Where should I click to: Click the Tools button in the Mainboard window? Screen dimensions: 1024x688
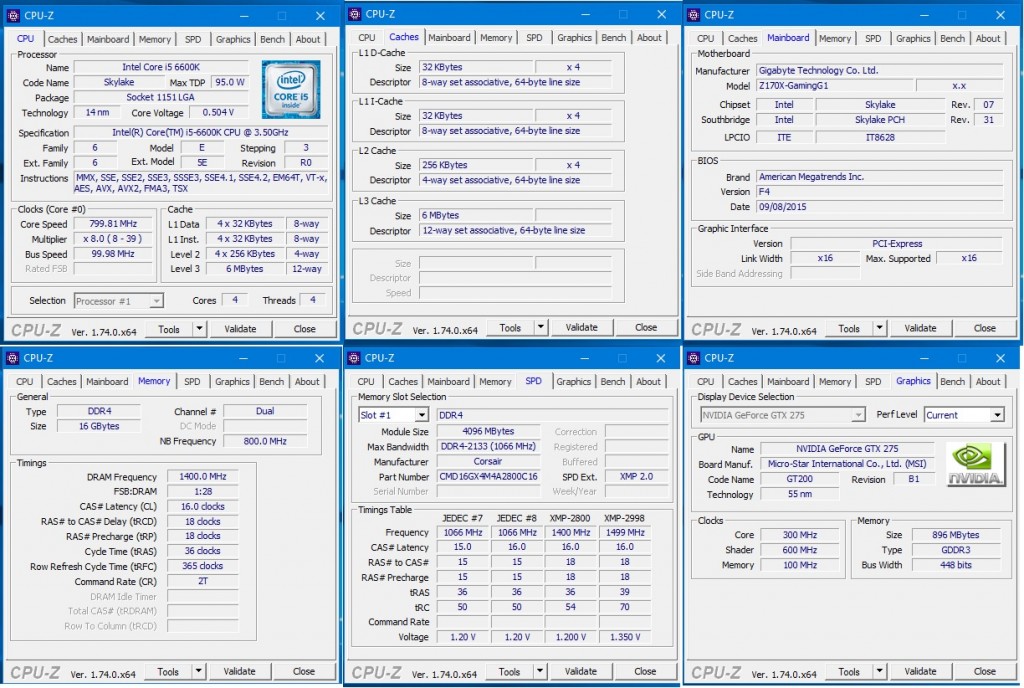pyautogui.click(x=851, y=328)
